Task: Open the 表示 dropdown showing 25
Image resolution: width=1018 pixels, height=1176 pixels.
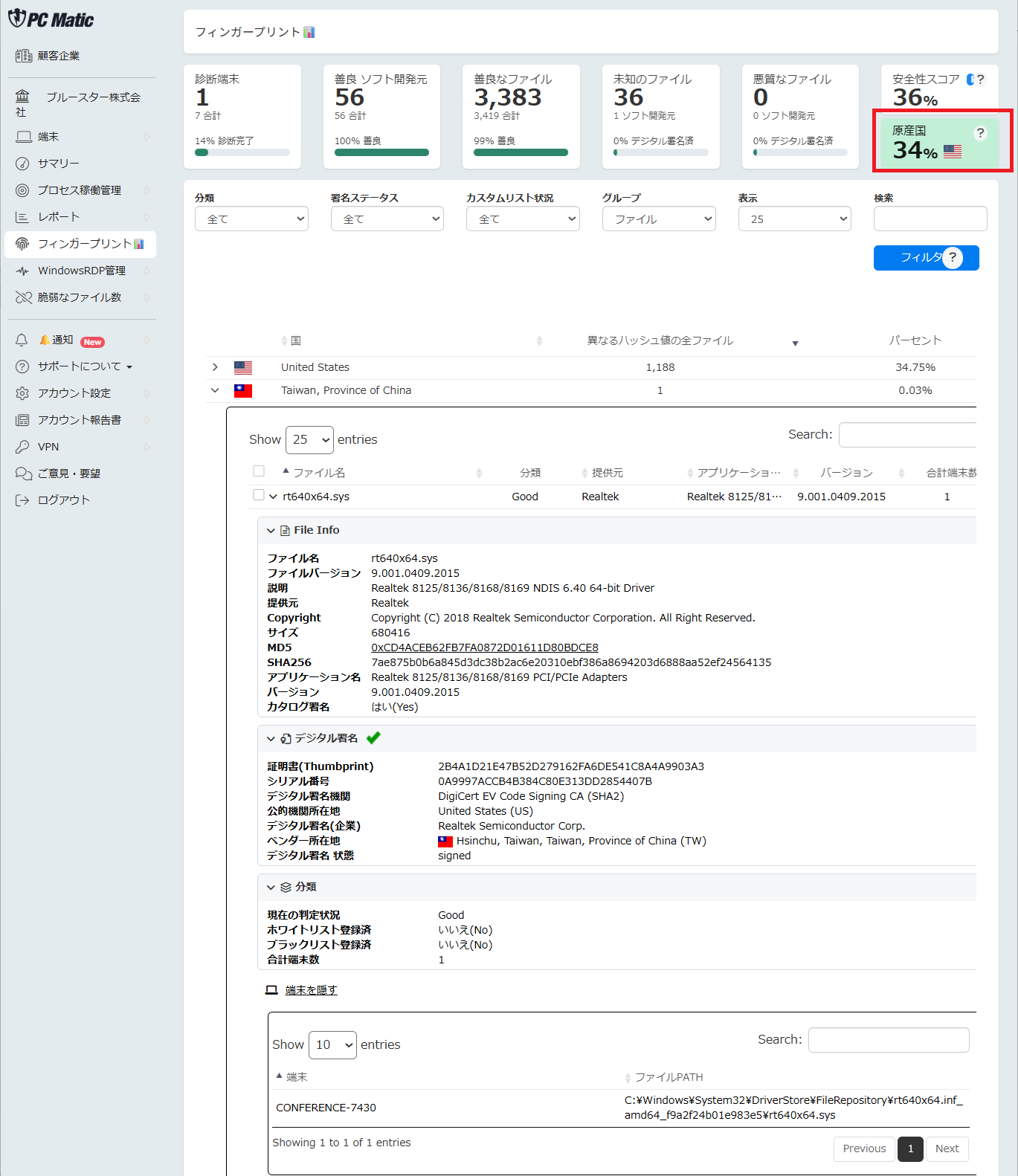Action: tap(795, 219)
